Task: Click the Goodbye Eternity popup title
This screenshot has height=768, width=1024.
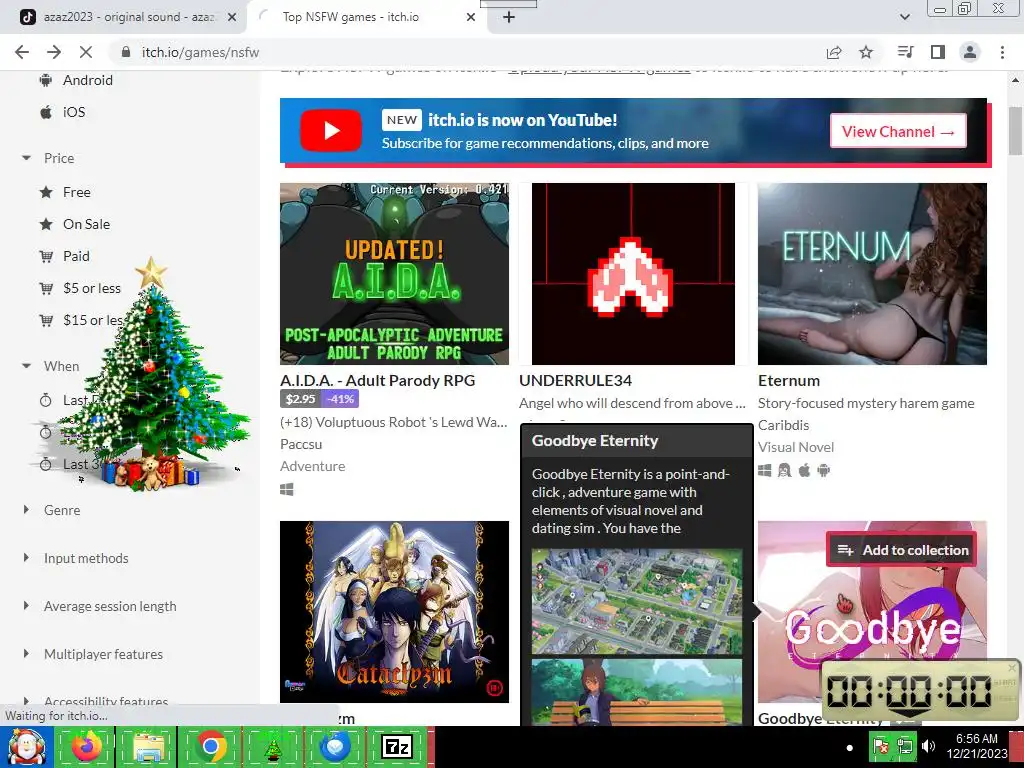Action: pyautogui.click(x=595, y=441)
